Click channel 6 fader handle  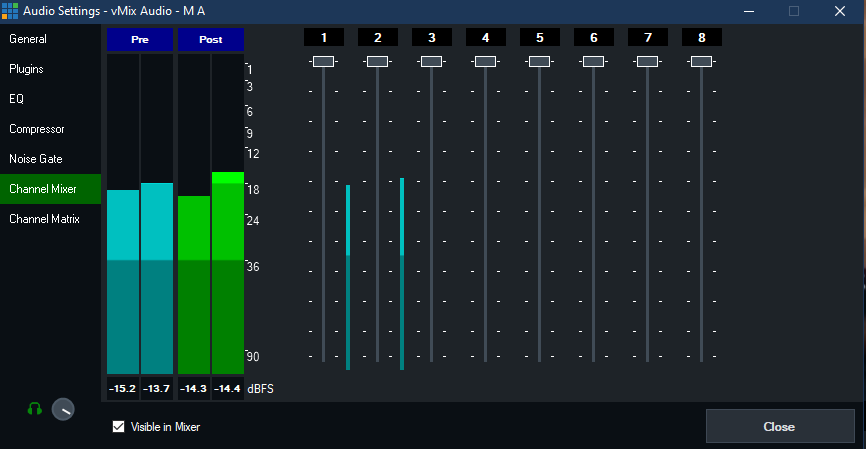point(593,62)
